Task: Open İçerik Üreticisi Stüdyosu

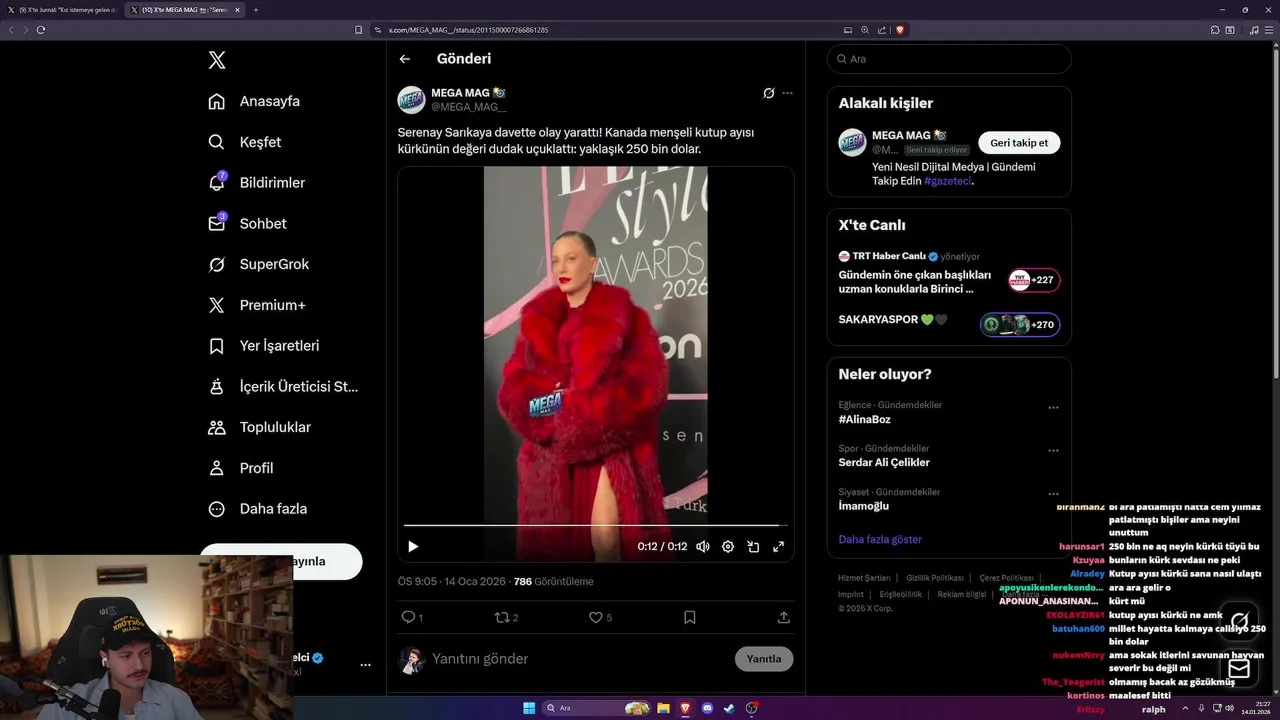Action: tap(283, 387)
